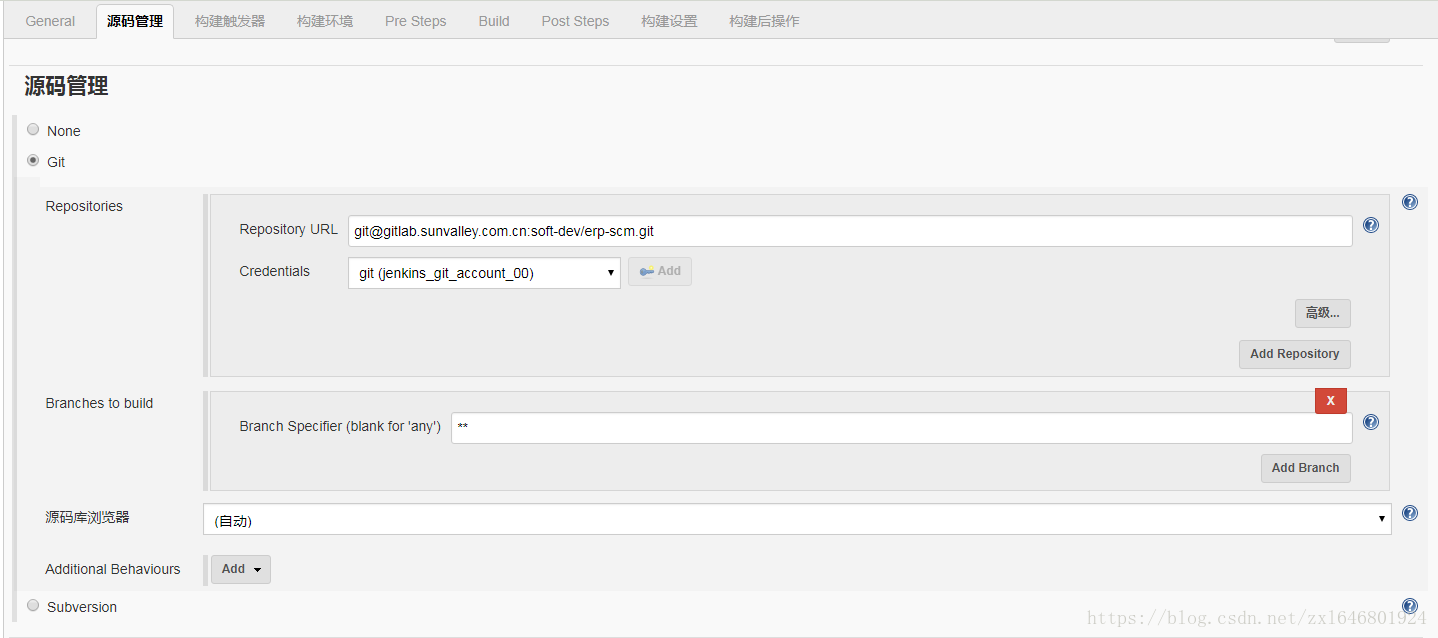Viewport: 1438px width, 638px height.
Task: Switch to the 构建触发器 tab
Action: [x=230, y=21]
